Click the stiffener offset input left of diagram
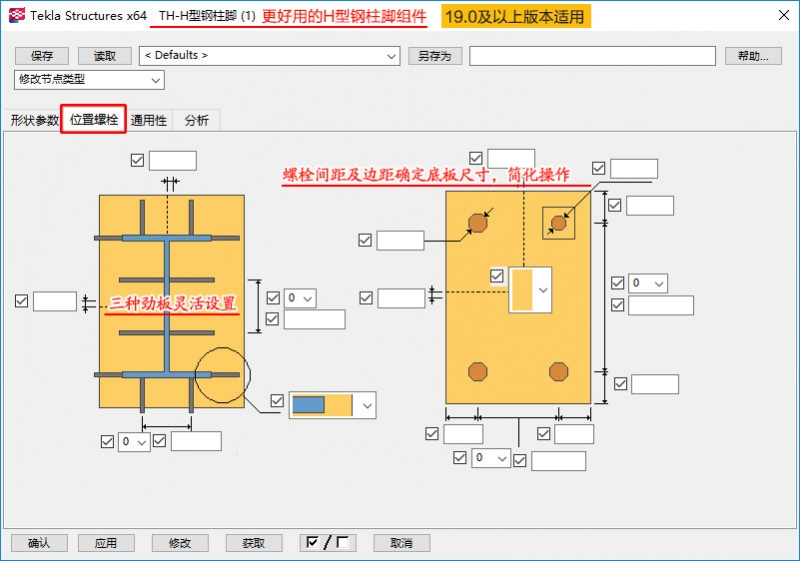The height and width of the screenshot is (561, 800). 55,301
